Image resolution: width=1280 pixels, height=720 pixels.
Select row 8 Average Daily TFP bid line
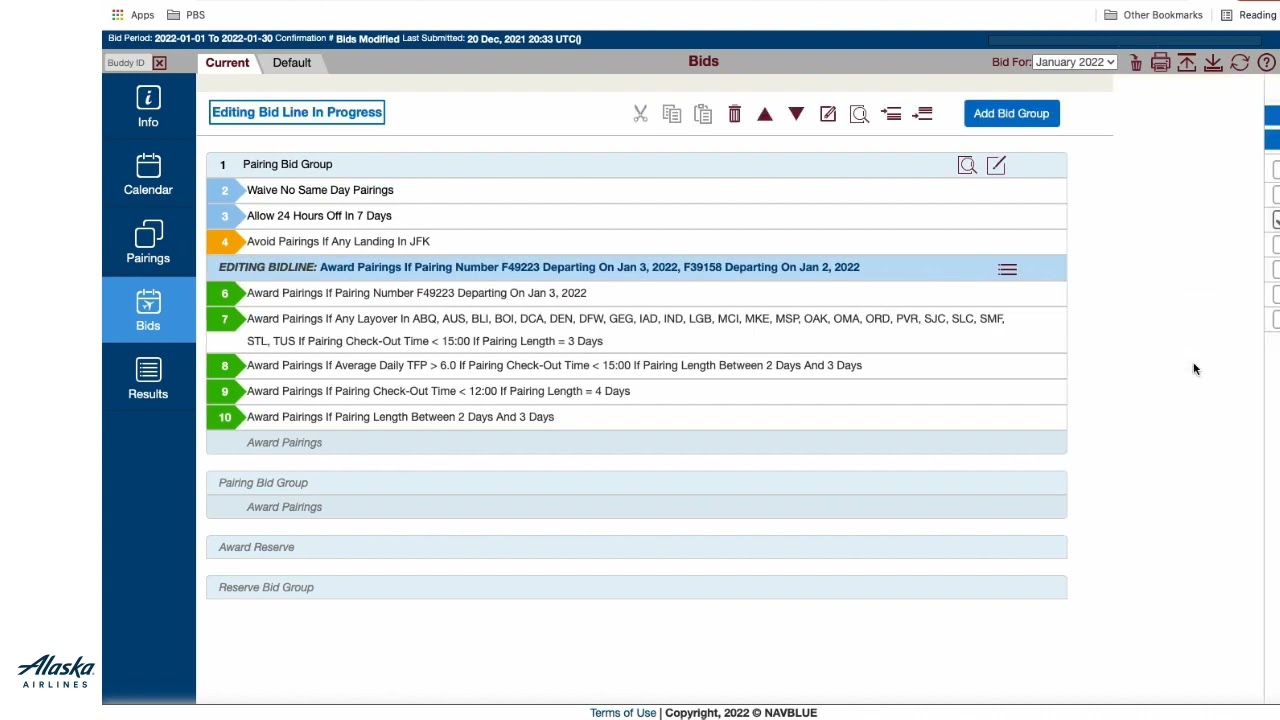click(636, 366)
